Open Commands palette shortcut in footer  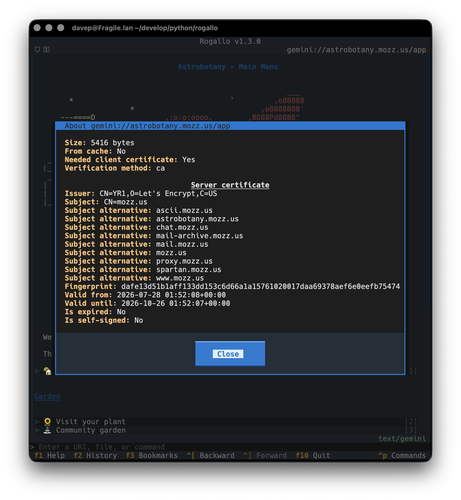coord(402,455)
